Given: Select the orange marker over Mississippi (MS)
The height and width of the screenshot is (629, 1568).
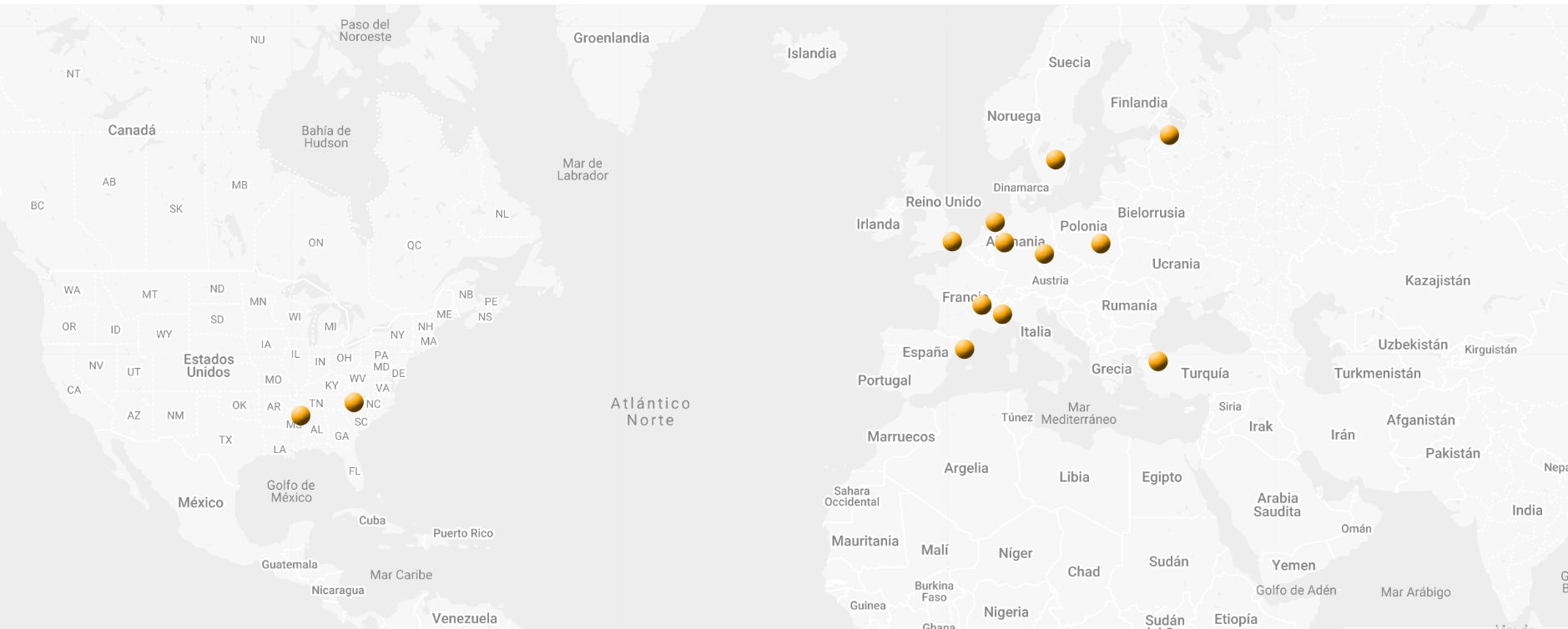Looking at the screenshot, I should [300, 415].
